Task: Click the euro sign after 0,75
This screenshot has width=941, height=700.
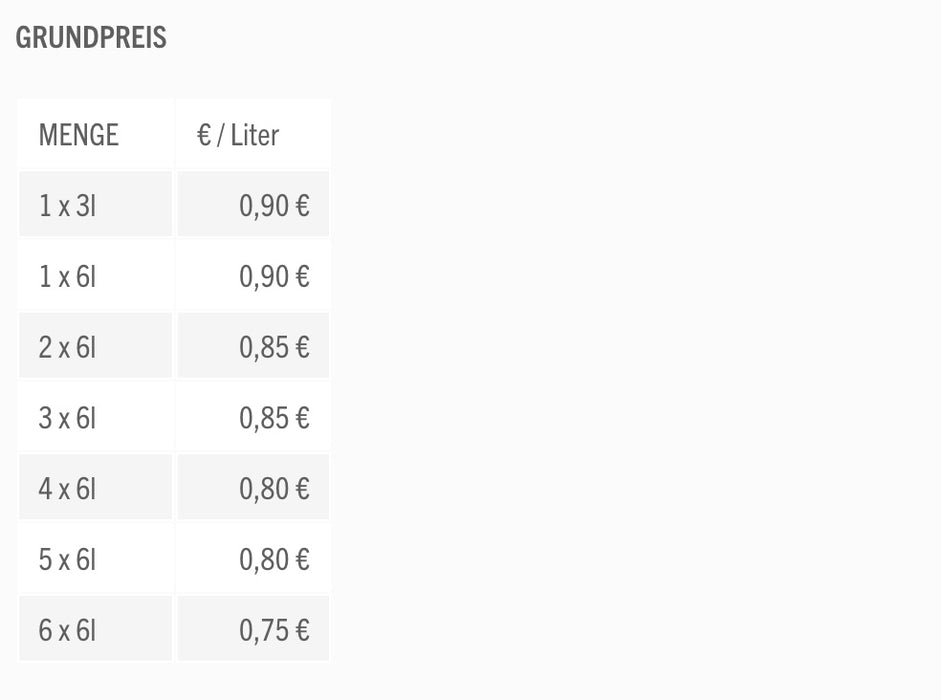Action: tap(301, 631)
